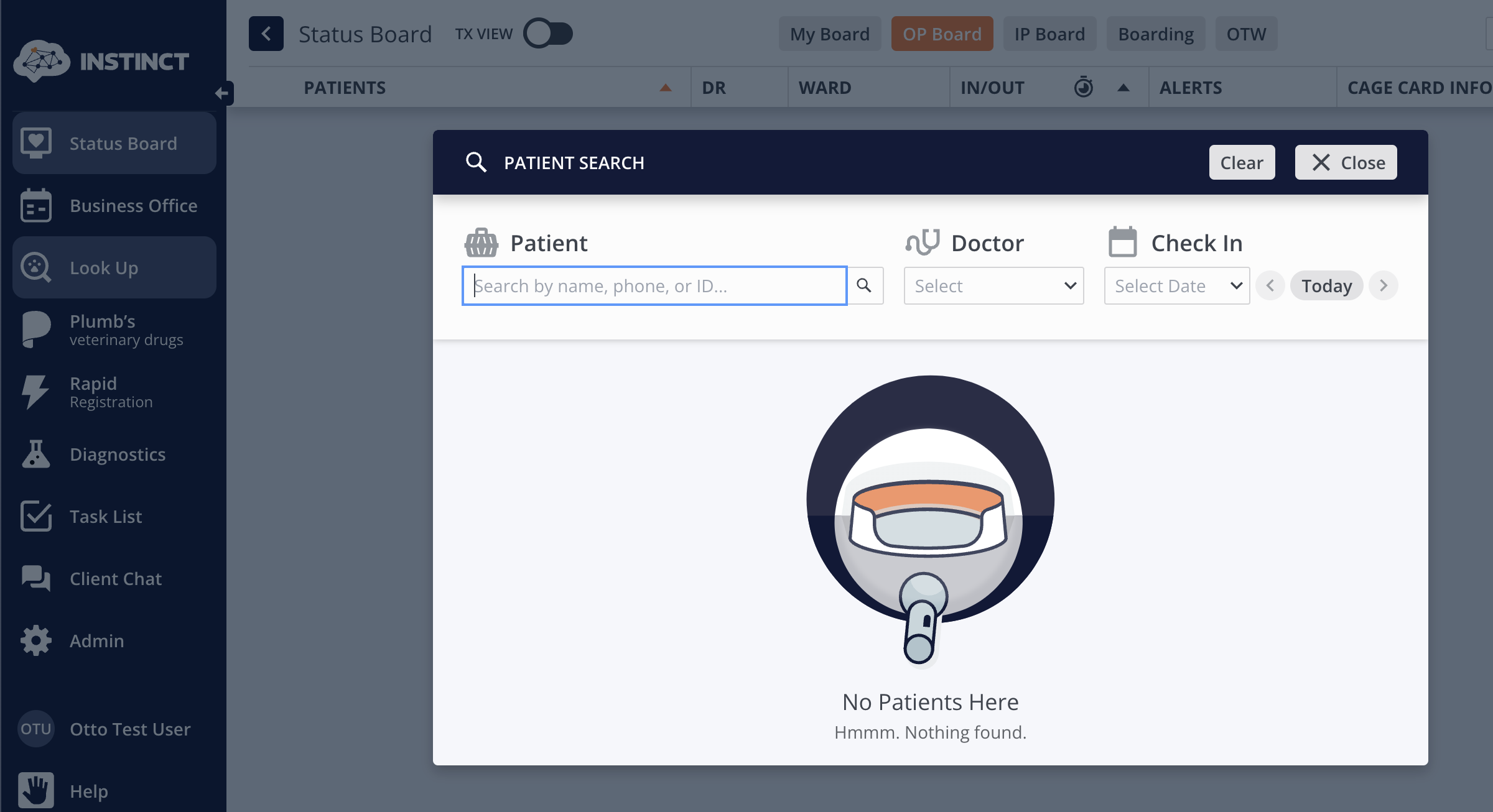Viewport: 1493px width, 812px height.
Task: Toggle the TX VIEW switch
Action: pos(547,34)
